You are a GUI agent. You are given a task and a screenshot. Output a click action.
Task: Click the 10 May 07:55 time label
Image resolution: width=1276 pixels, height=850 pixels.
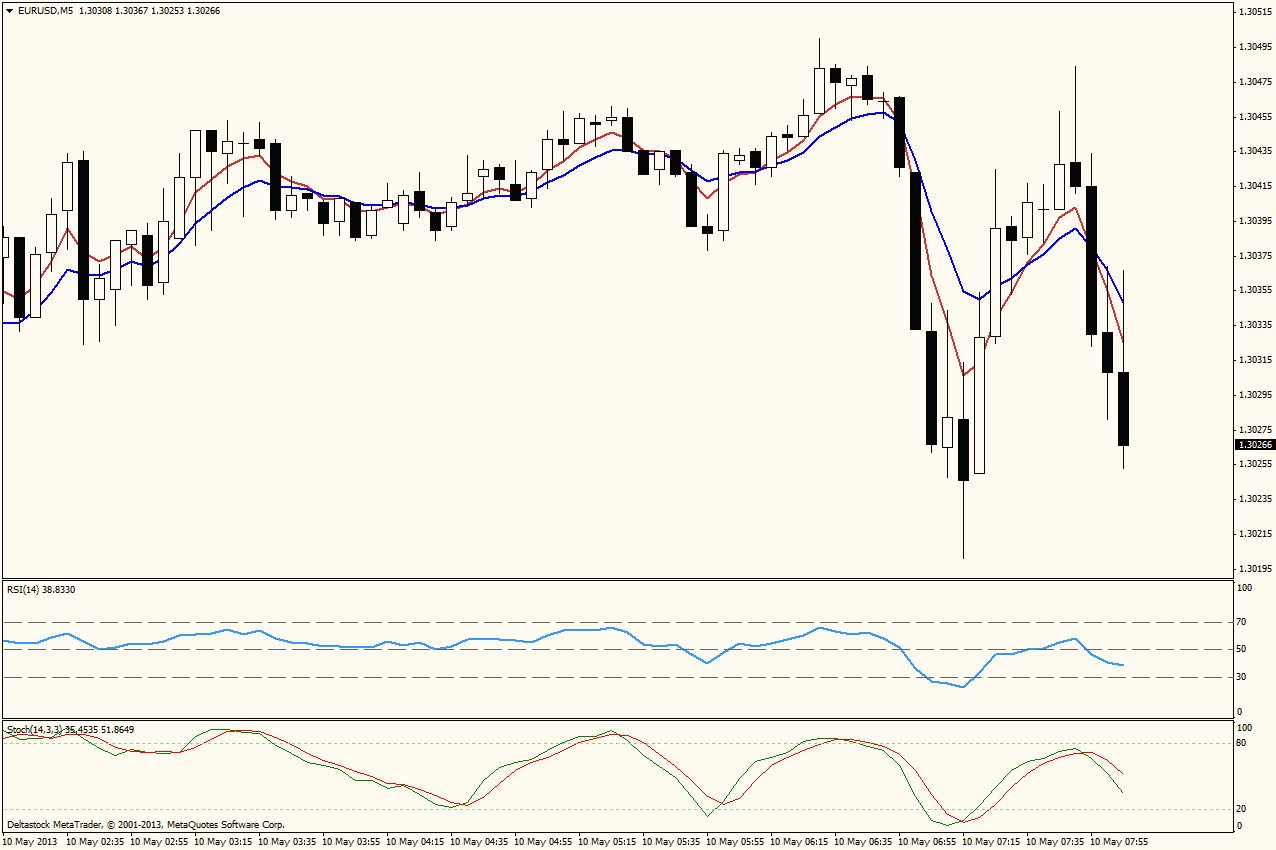coord(1119,842)
